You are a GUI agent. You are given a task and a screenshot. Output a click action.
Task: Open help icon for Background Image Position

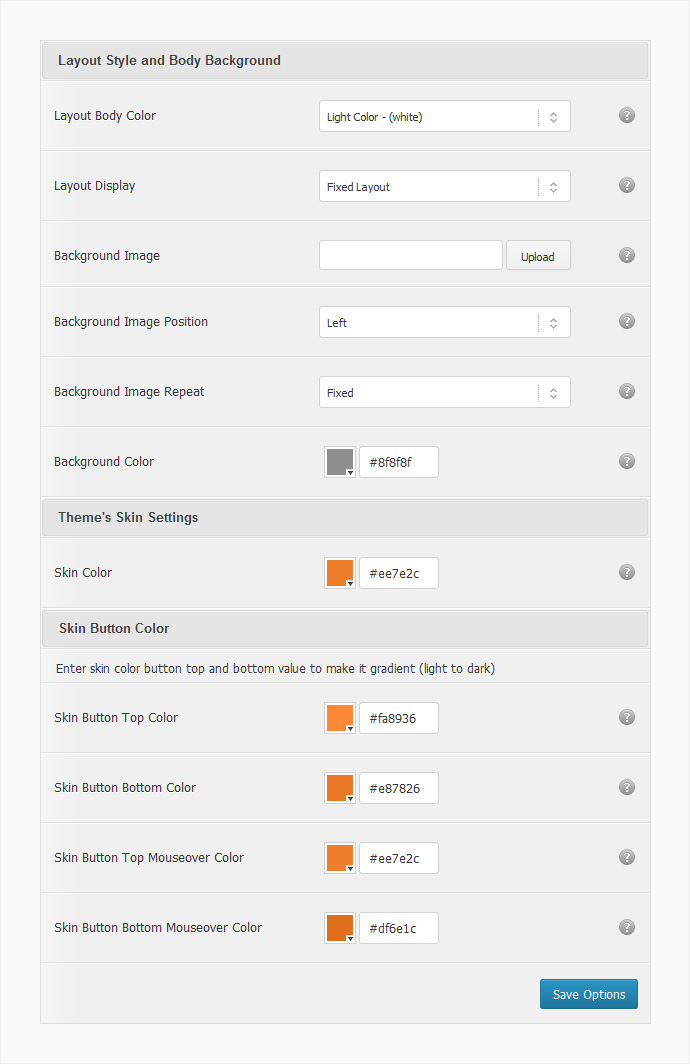(x=627, y=321)
